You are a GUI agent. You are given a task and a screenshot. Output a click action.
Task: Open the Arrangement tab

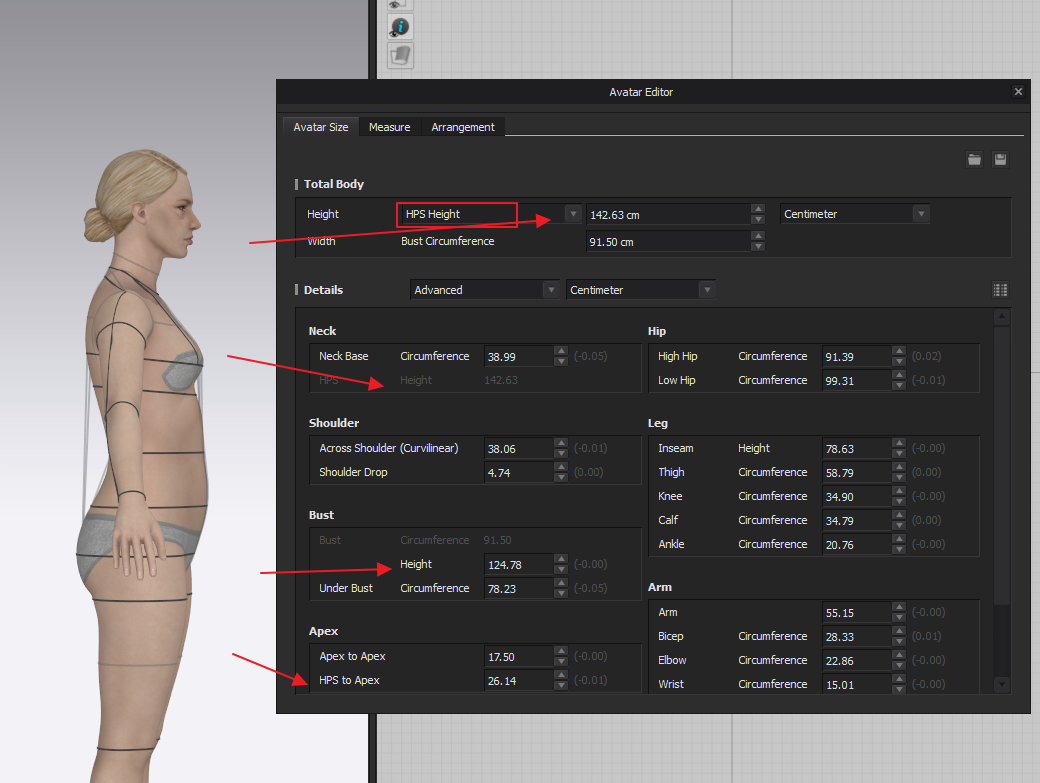(x=463, y=127)
